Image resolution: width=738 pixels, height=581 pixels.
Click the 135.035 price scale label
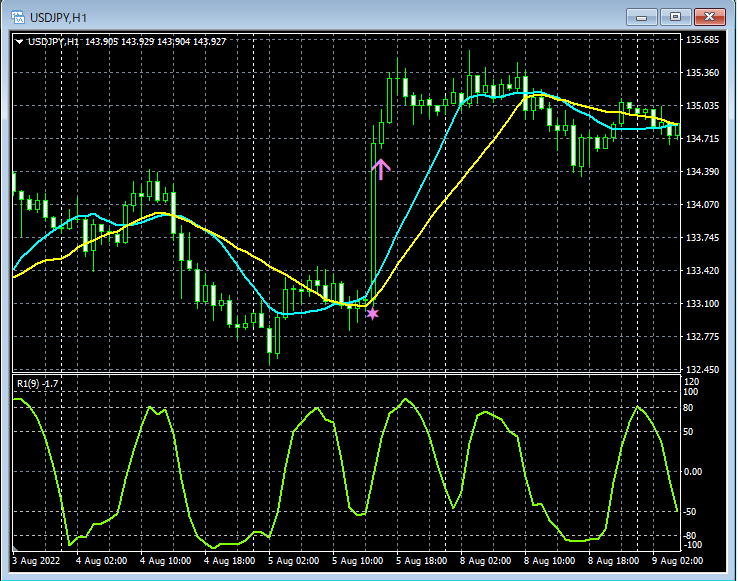click(x=702, y=105)
